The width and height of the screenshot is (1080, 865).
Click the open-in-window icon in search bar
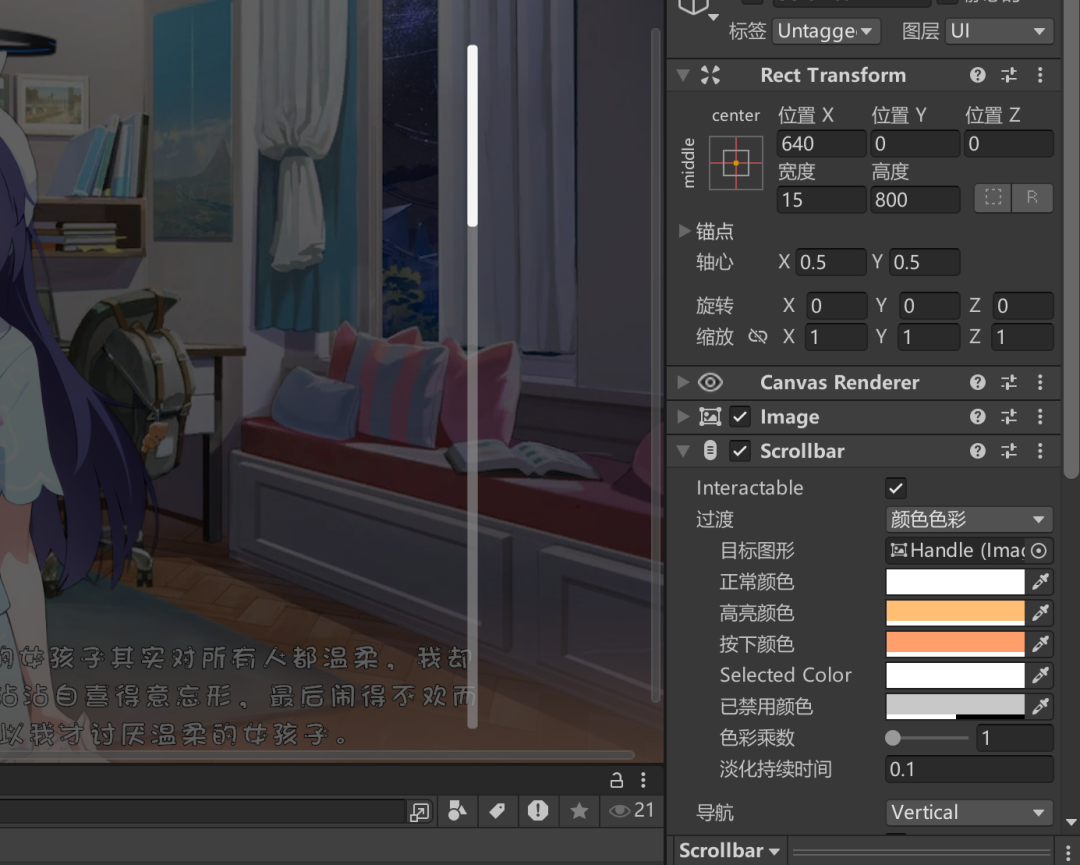click(x=419, y=812)
